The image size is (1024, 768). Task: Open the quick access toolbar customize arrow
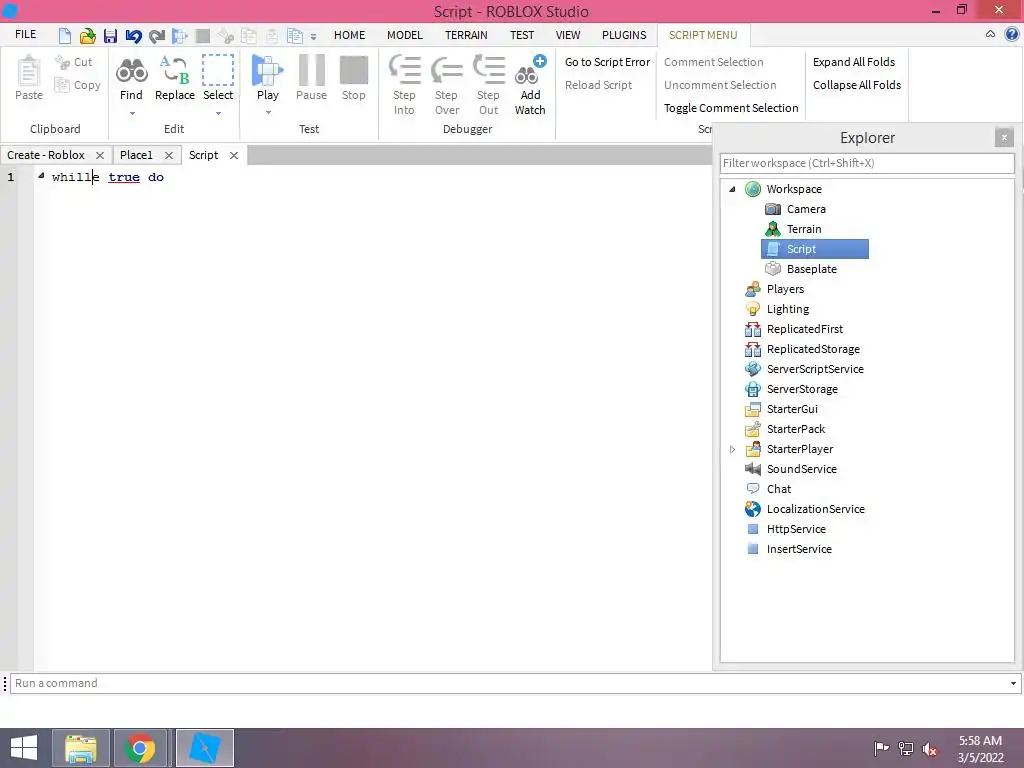coord(313,37)
